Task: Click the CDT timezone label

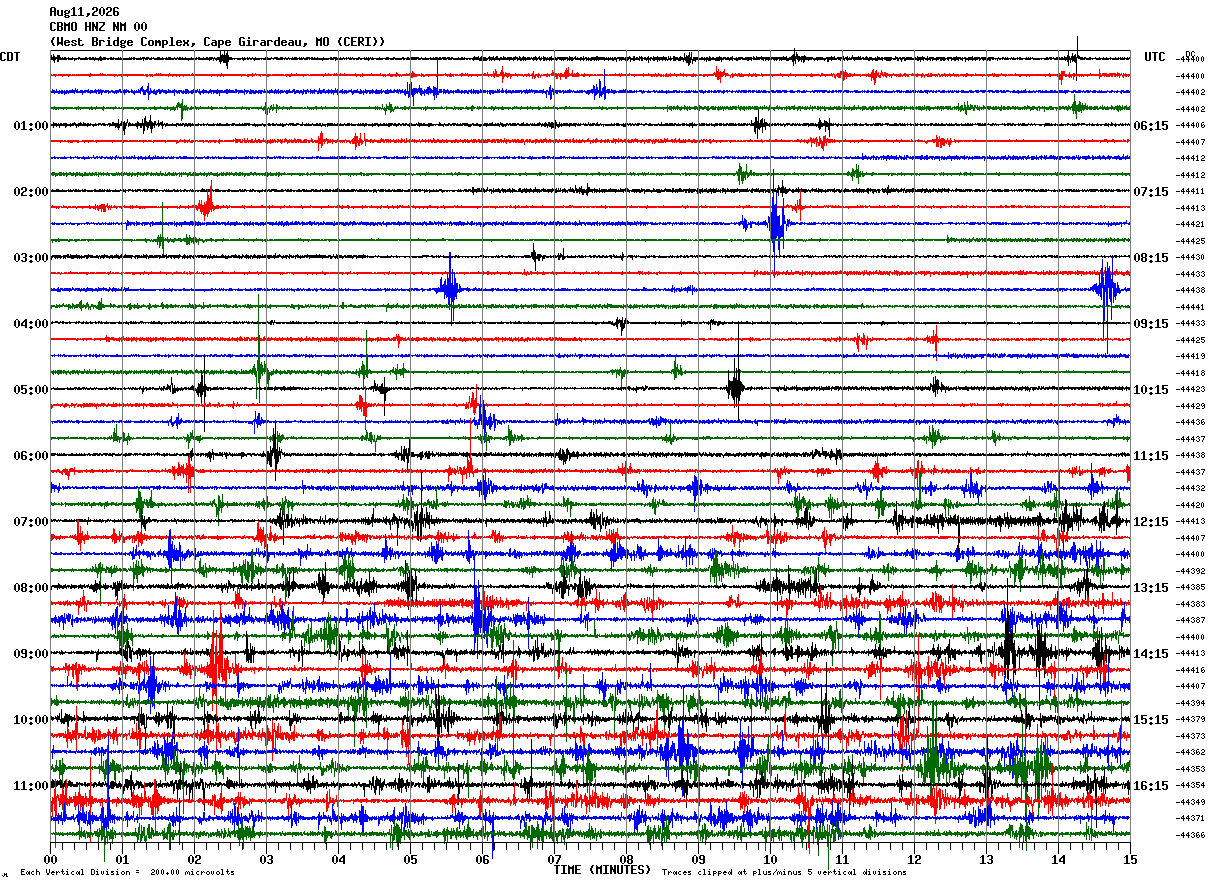Action: point(10,57)
